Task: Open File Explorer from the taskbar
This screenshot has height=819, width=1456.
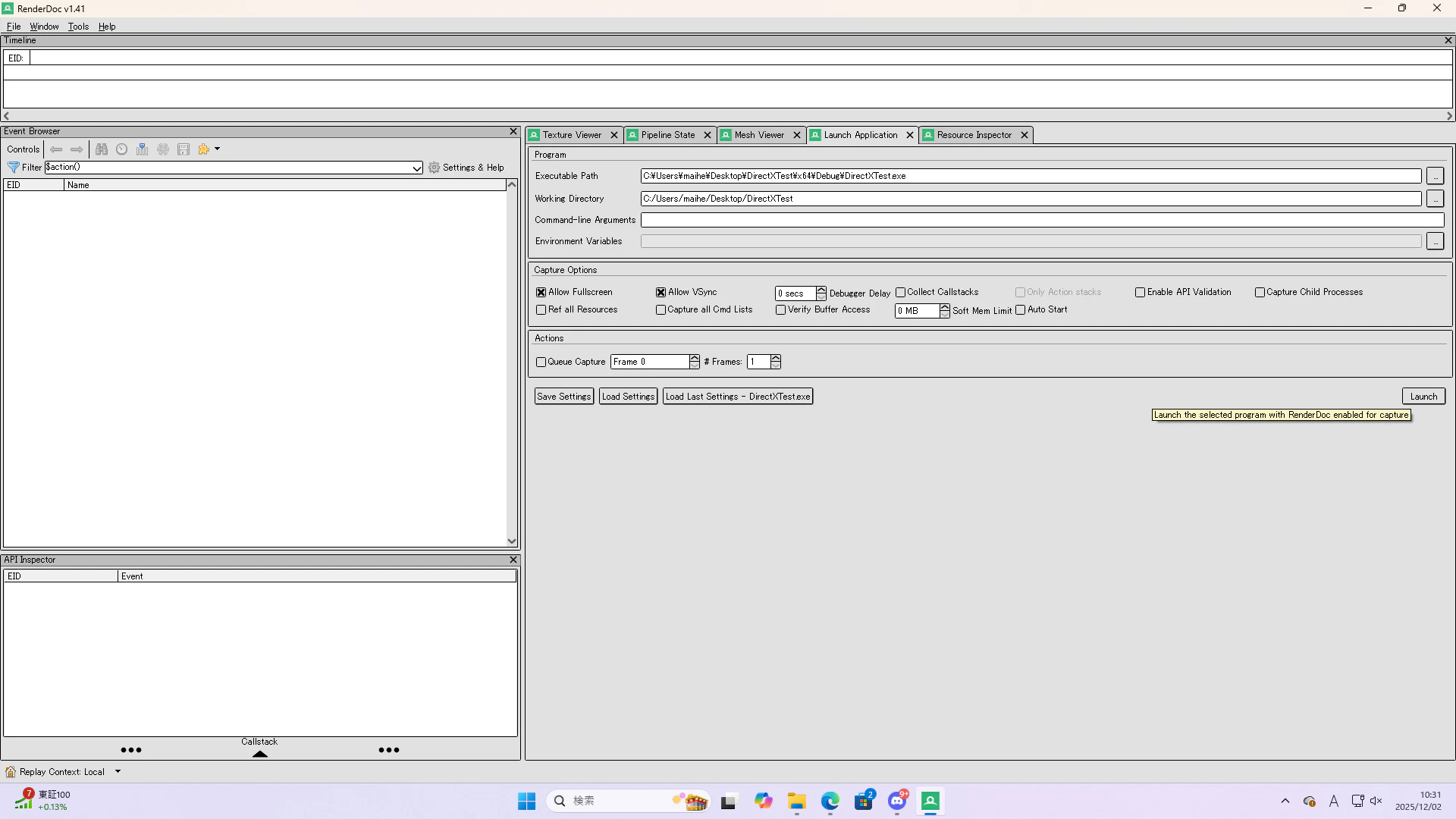Action: 796,801
